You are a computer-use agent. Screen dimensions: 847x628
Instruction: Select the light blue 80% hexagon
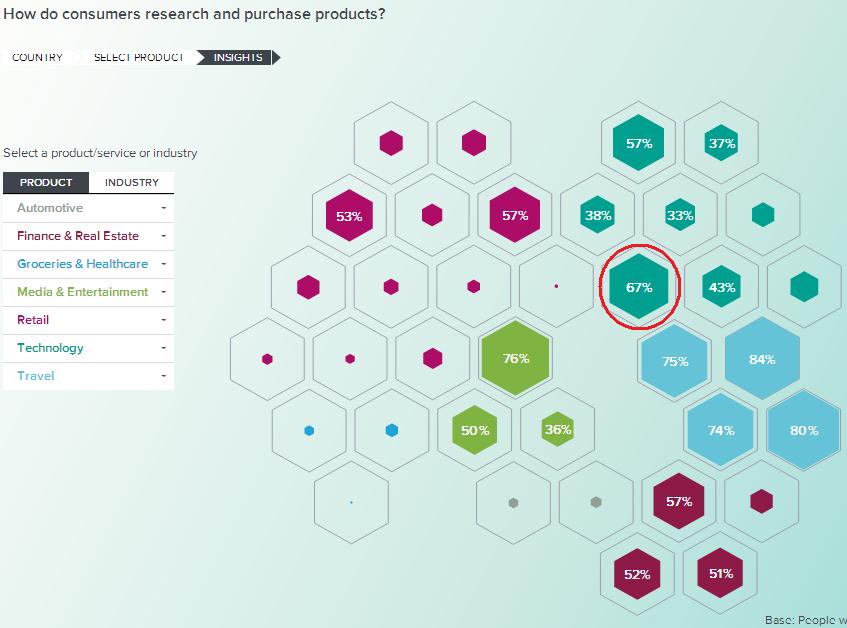[x=804, y=430]
